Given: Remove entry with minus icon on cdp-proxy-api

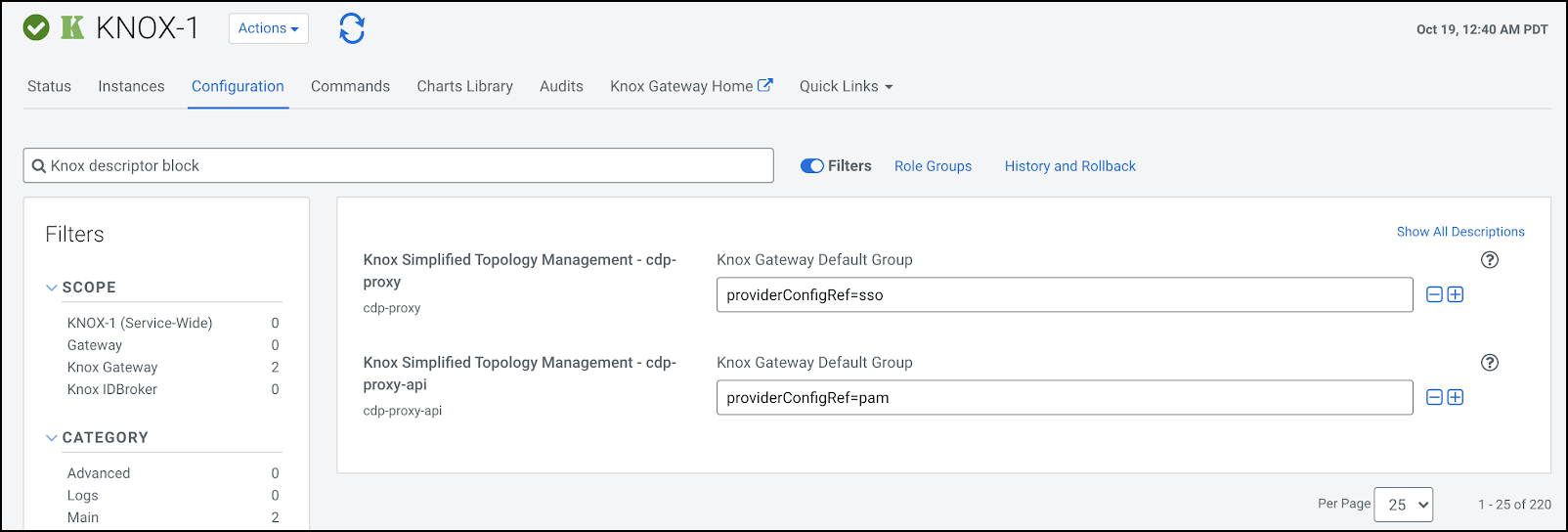Looking at the screenshot, I should (1434, 397).
